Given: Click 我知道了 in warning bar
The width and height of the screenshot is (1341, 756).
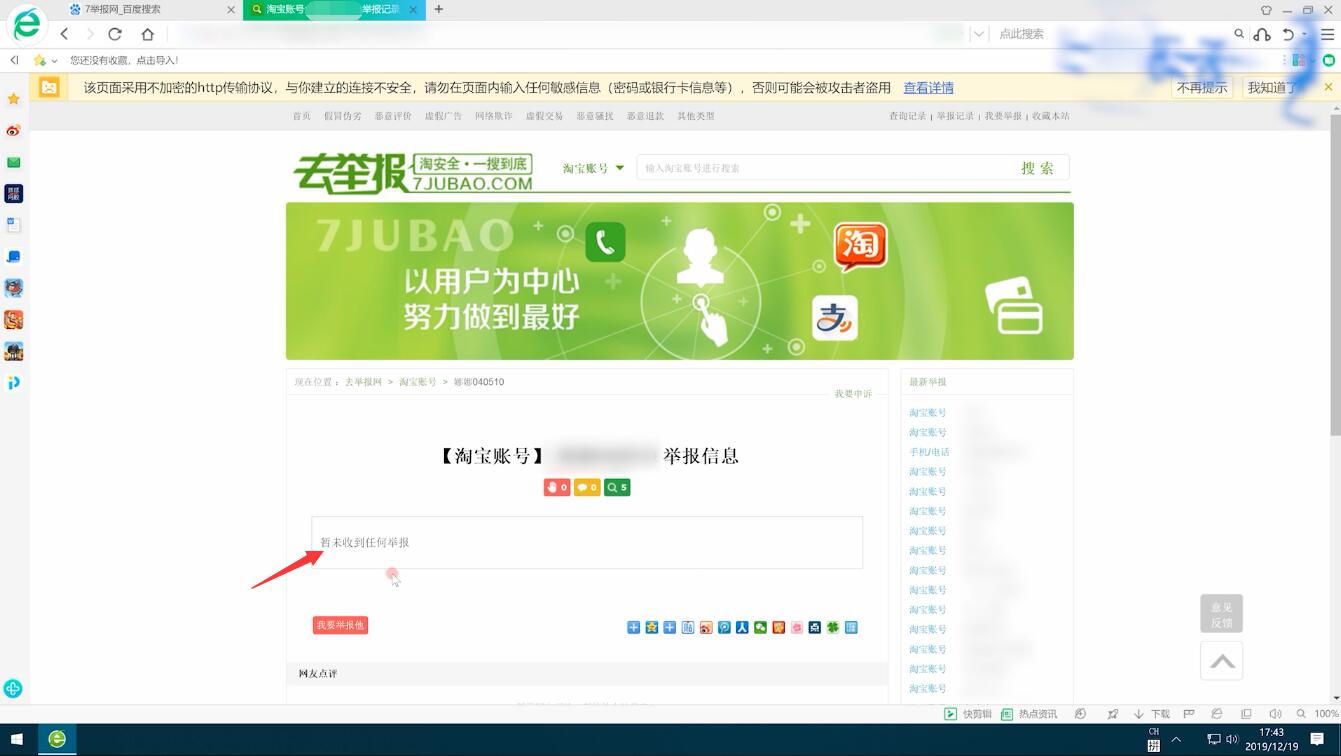Looking at the screenshot, I should pyautogui.click(x=1273, y=88).
